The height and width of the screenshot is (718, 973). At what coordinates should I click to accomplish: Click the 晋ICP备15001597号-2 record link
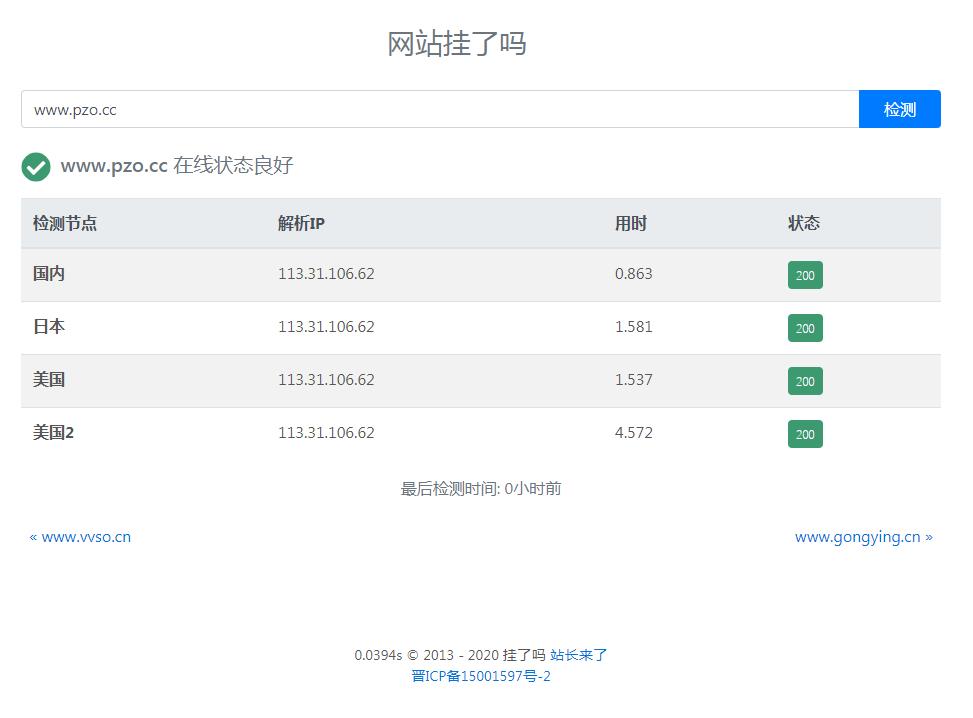(481, 676)
